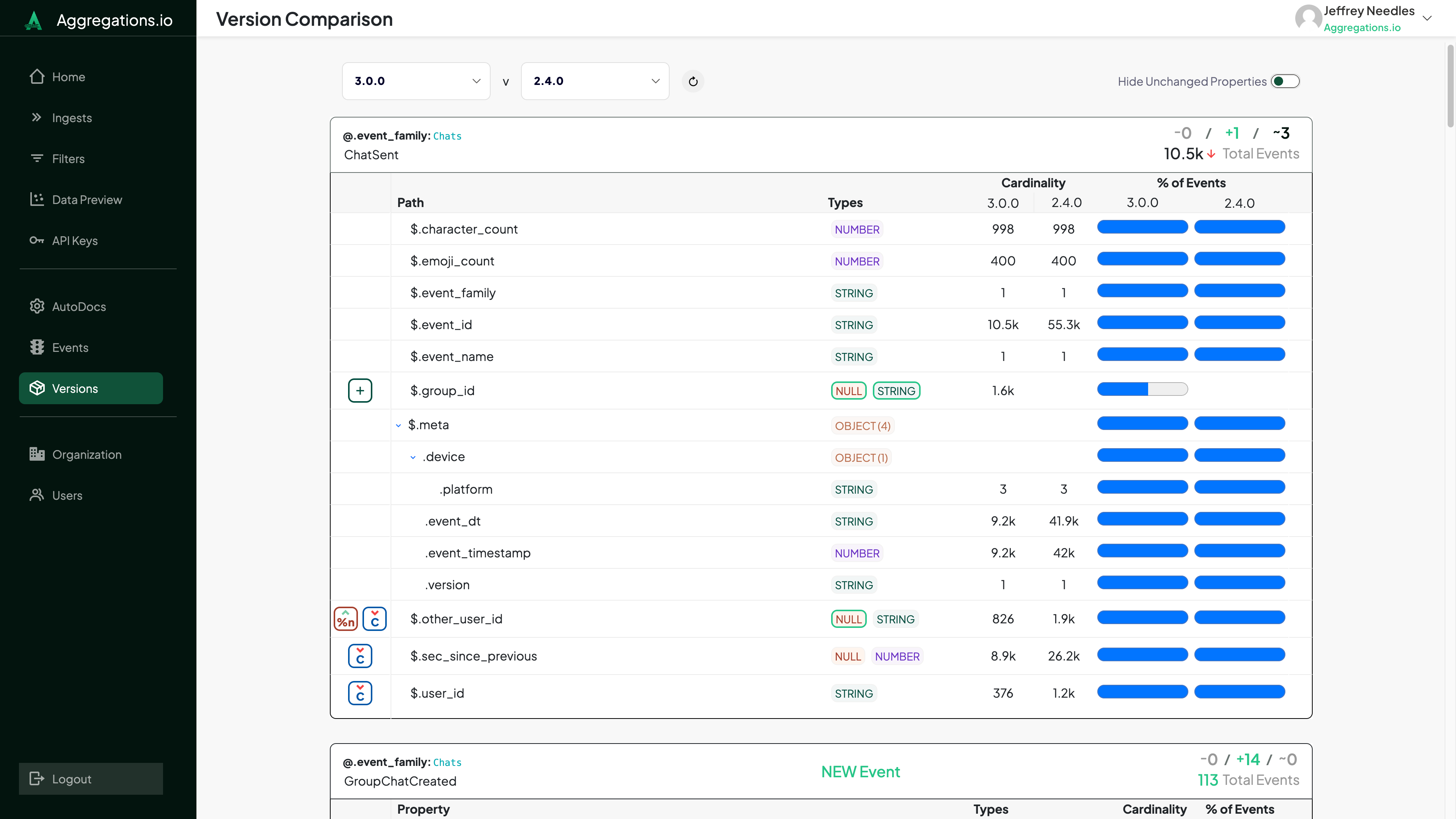This screenshot has height=819, width=1456.
Task: Toggle Hide Unchanged Properties switch
Action: coord(1285,82)
